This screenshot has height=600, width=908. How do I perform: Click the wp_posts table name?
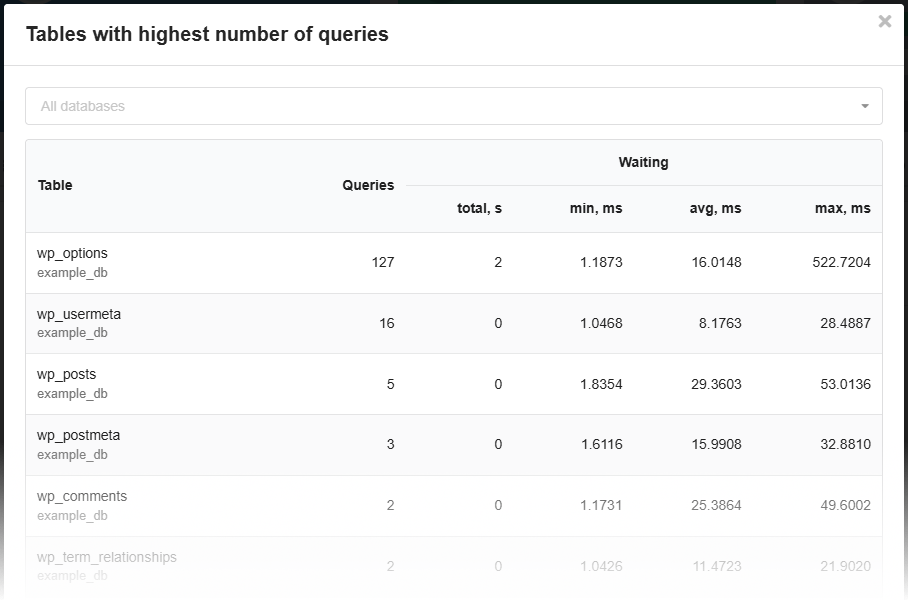point(67,375)
